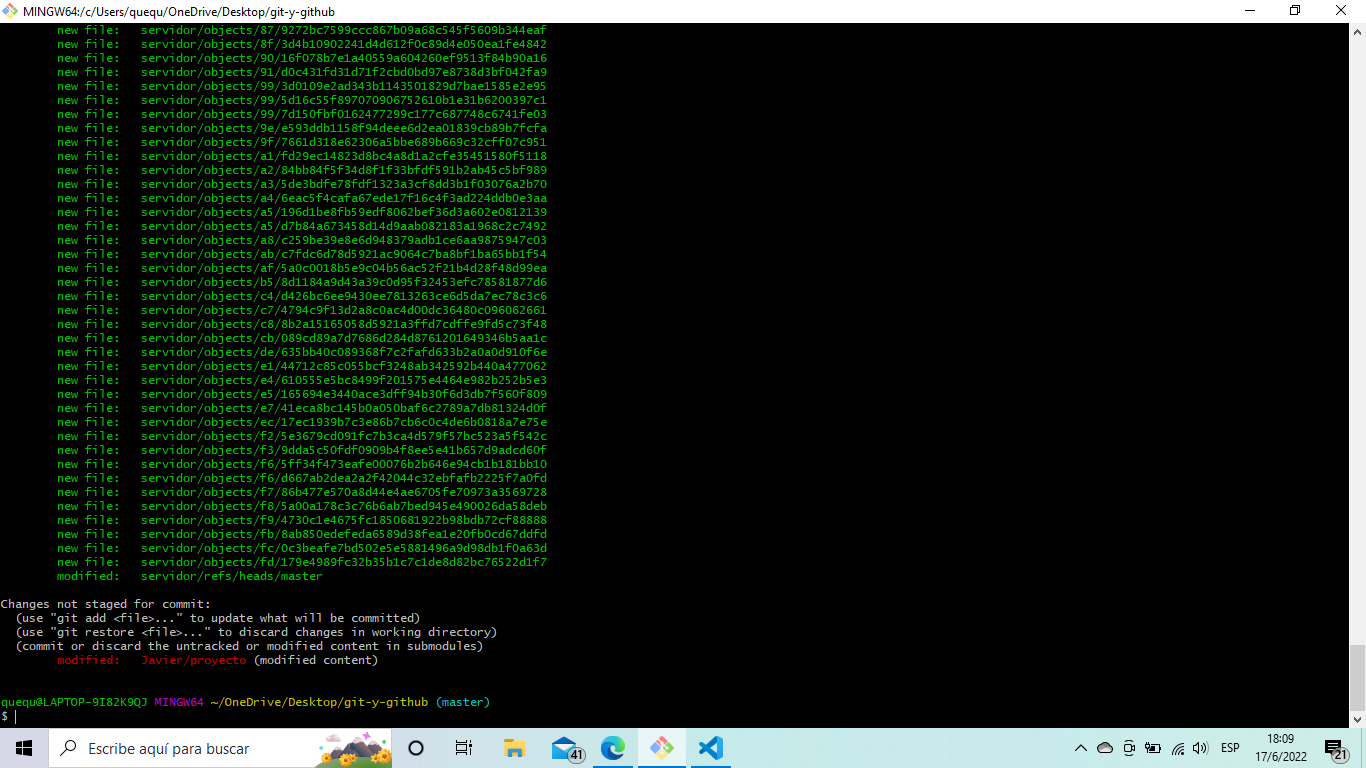
Task: Open the clock showing 18:09 17/6/2022
Action: click(1279, 748)
